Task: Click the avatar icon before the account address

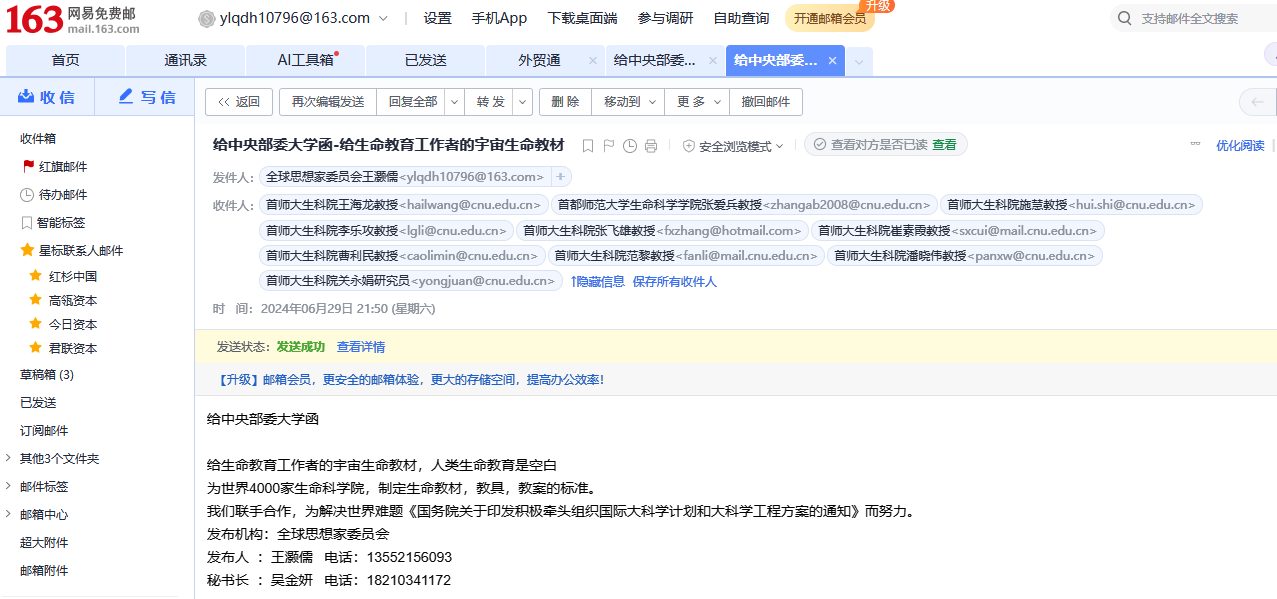Action: pos(207,18)
